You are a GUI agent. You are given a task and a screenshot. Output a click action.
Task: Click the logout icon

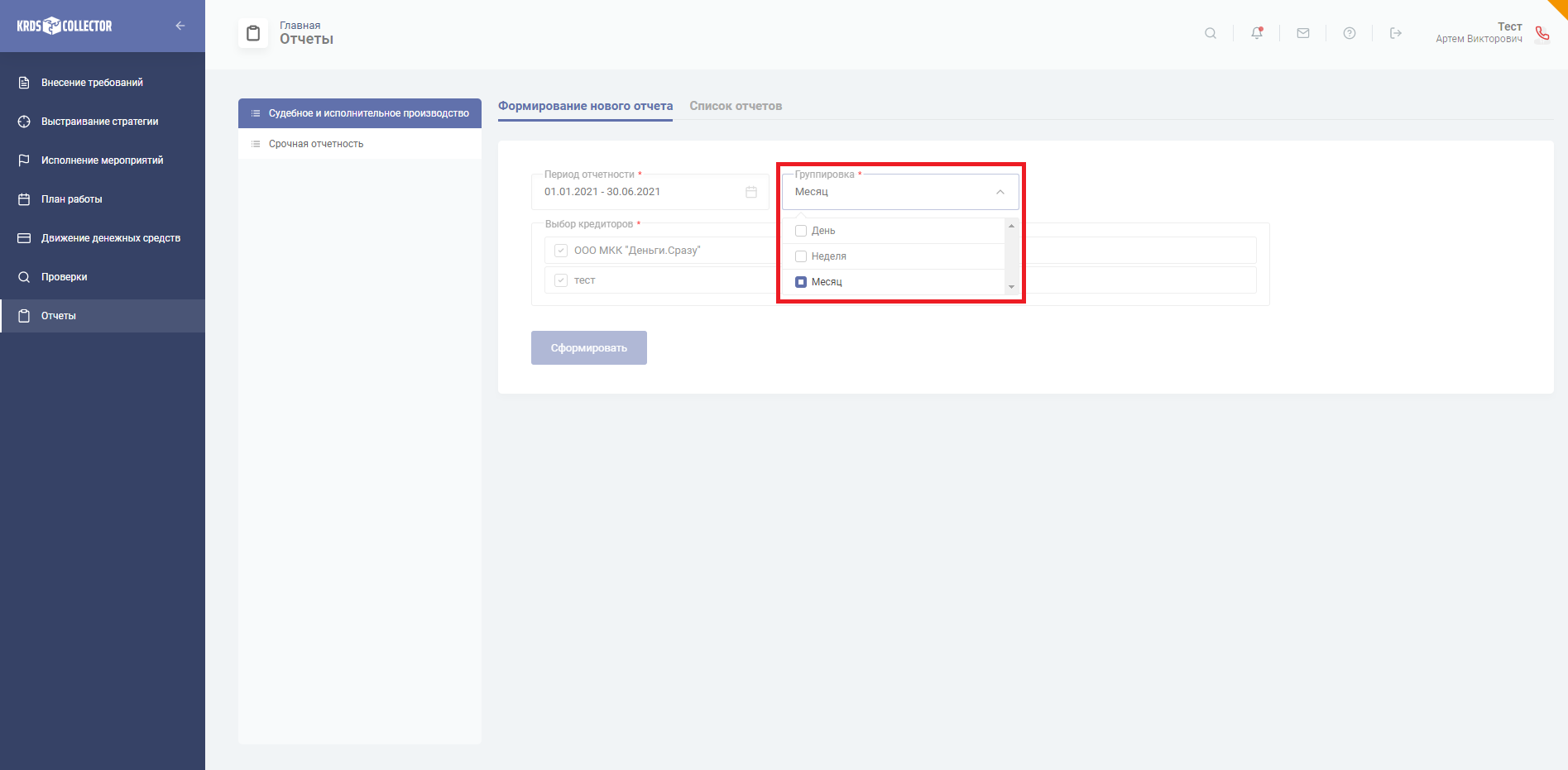point(1396,33)
